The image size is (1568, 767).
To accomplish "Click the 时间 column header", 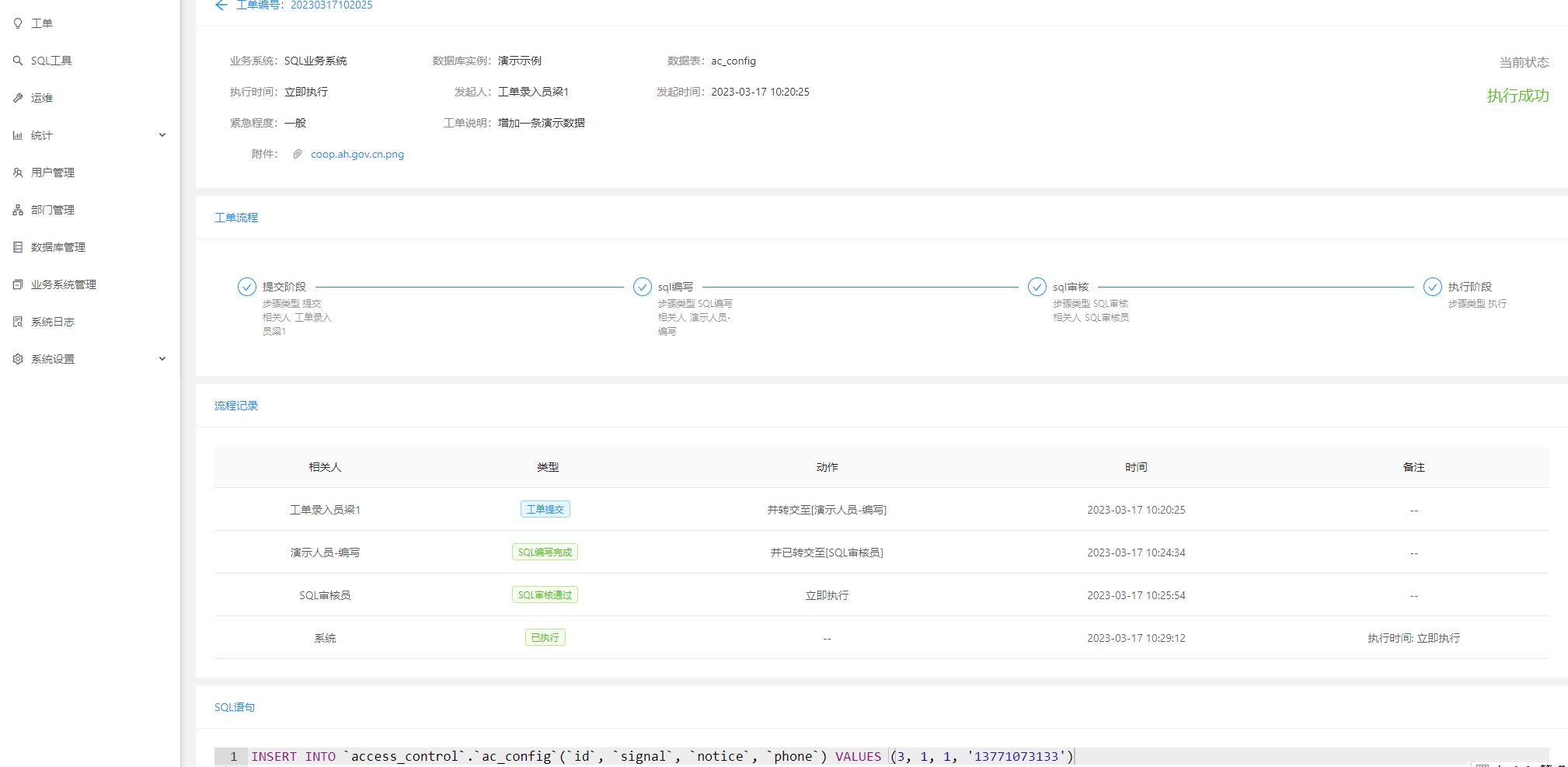I will (1136, 467).
